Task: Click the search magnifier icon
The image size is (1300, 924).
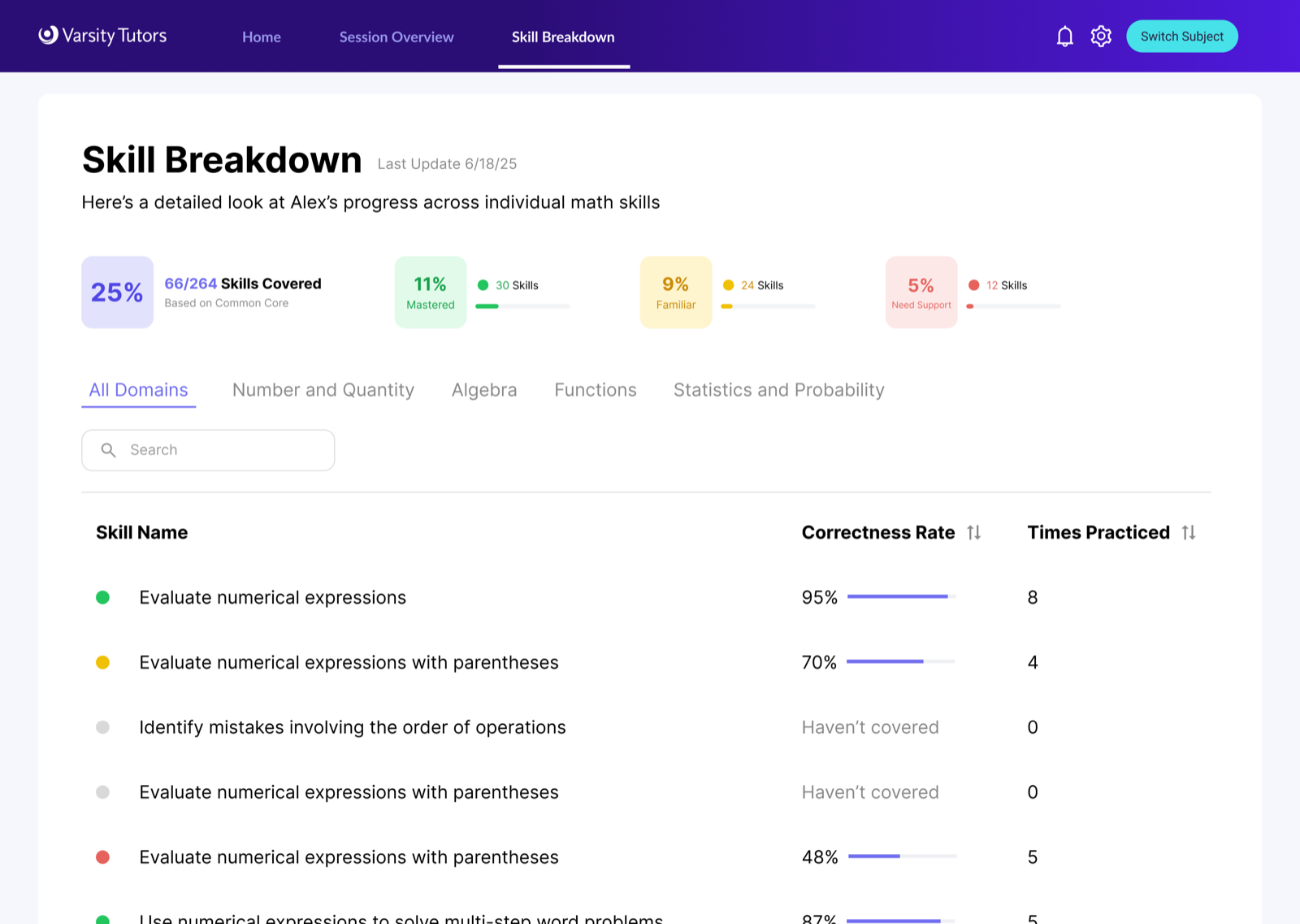Action: tap(108, 449)
